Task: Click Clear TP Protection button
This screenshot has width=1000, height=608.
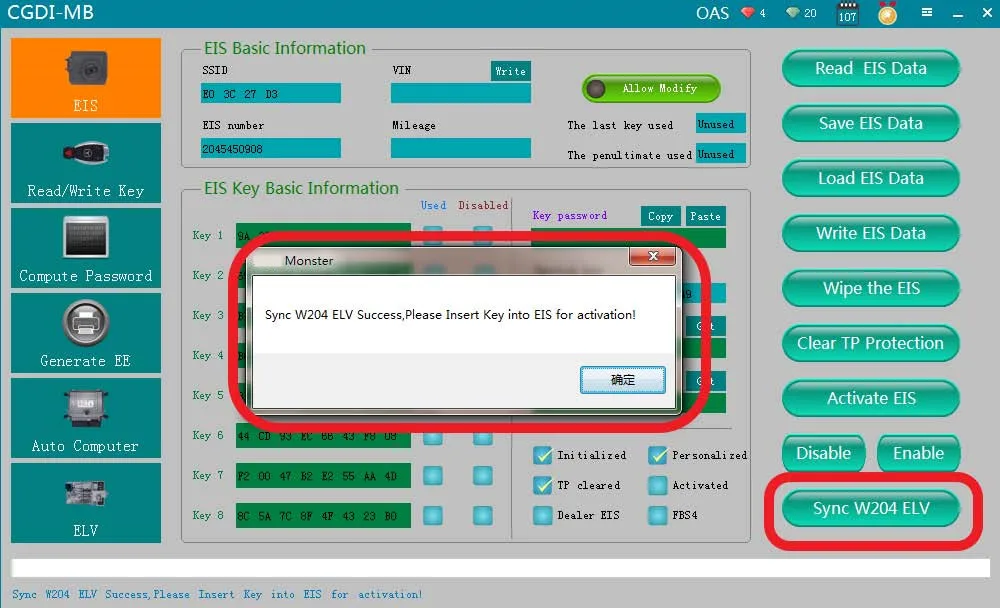Action: (871, 343)
